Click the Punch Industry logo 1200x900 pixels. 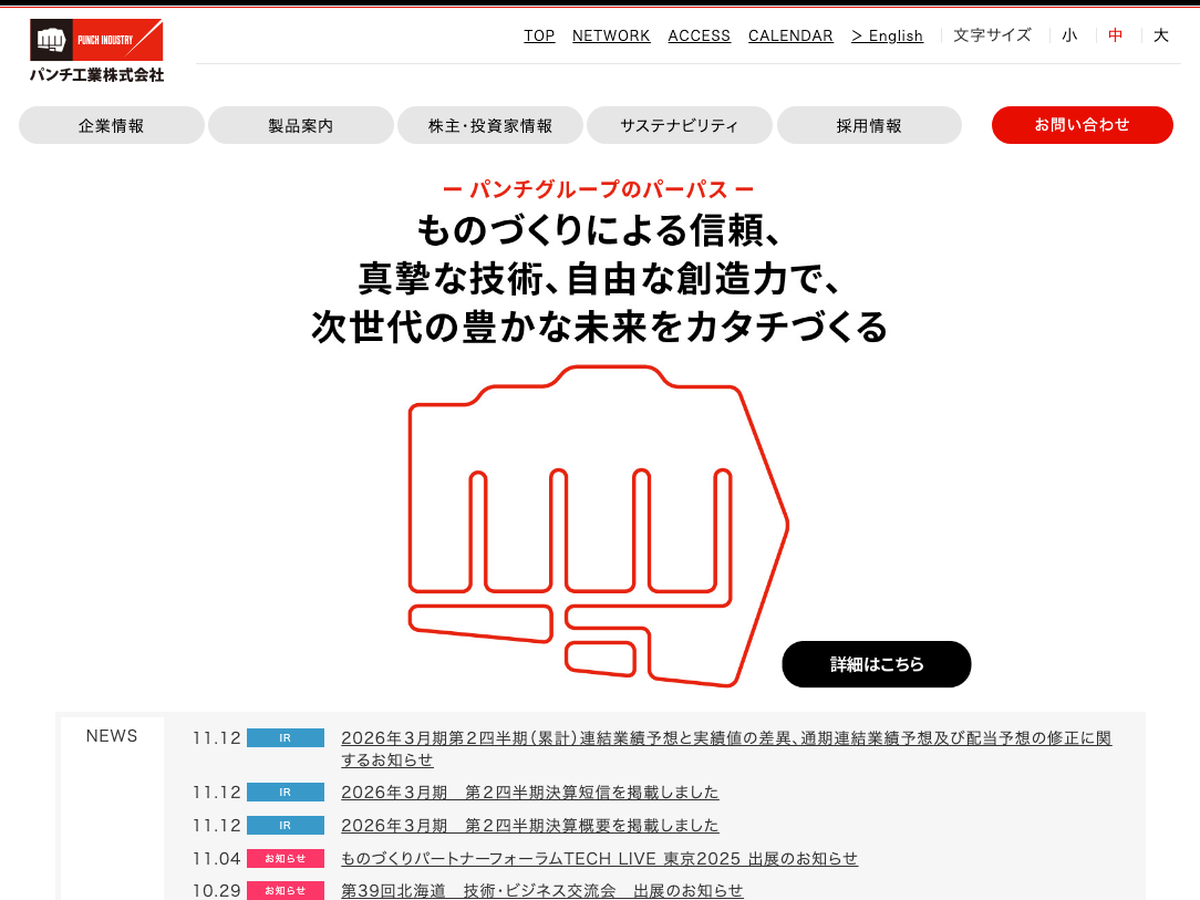[97, 50]
